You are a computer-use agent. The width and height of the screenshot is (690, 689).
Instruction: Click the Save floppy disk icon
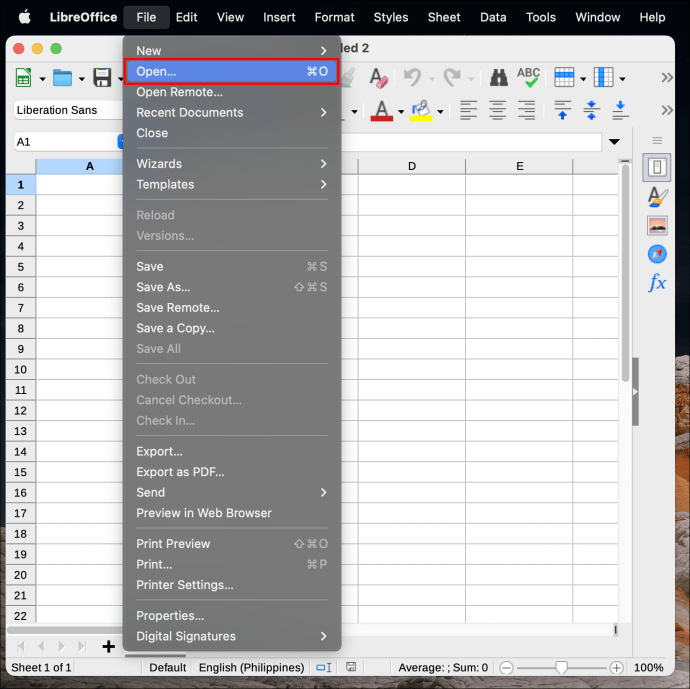pyautogui.click(x=102, y=78)
